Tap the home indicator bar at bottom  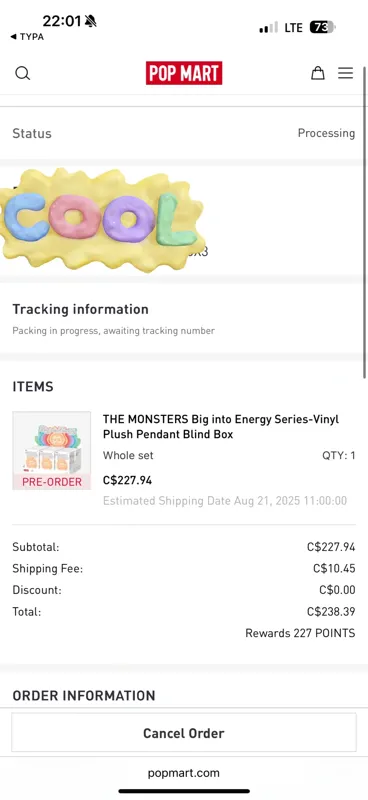184,791
